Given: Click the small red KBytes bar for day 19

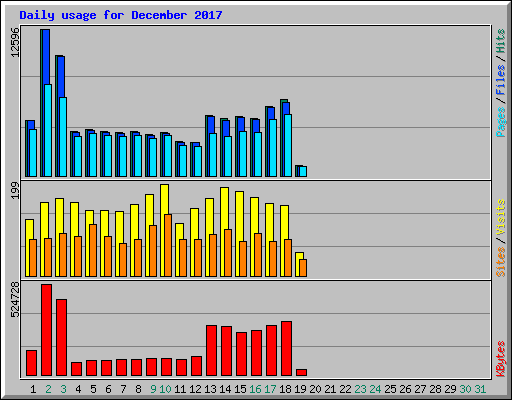Looking at the screenshot, I should pyautogui.click(x=301, y=372).
